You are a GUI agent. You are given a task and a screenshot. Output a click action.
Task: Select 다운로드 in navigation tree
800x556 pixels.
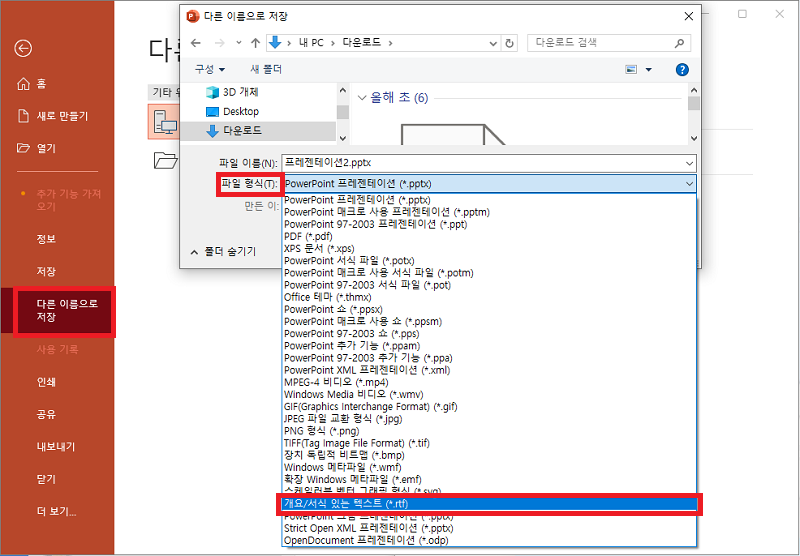click(x=234, y=131)
